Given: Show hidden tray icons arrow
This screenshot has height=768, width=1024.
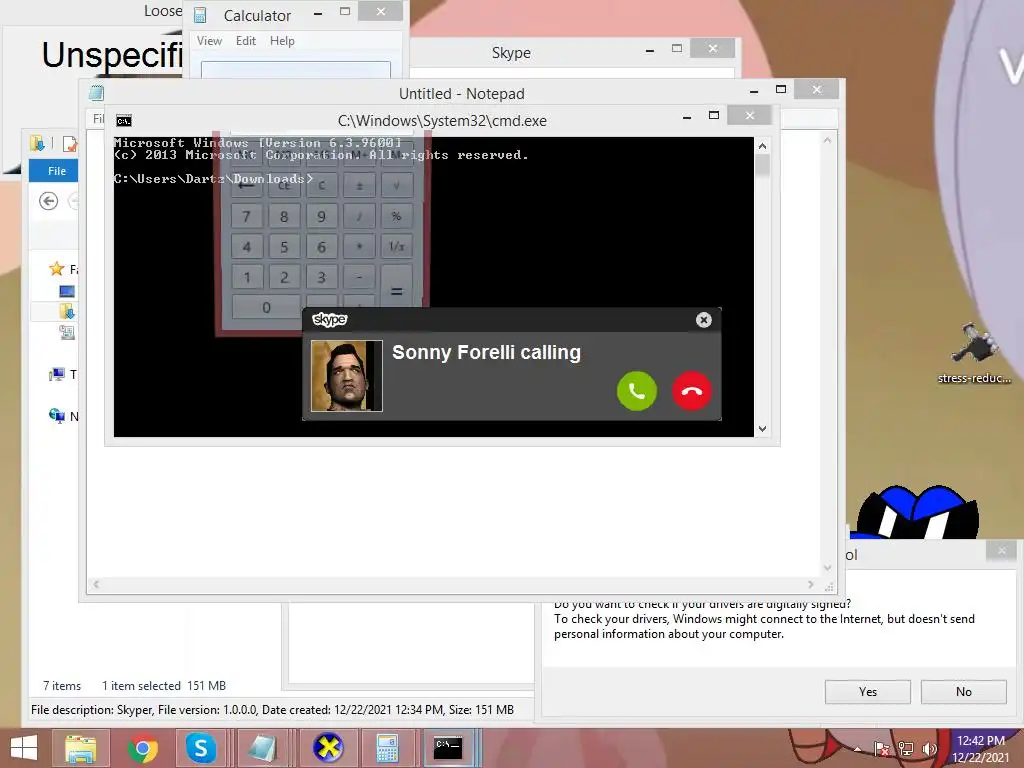Looking at the screenshot, I should coord(857,749).
